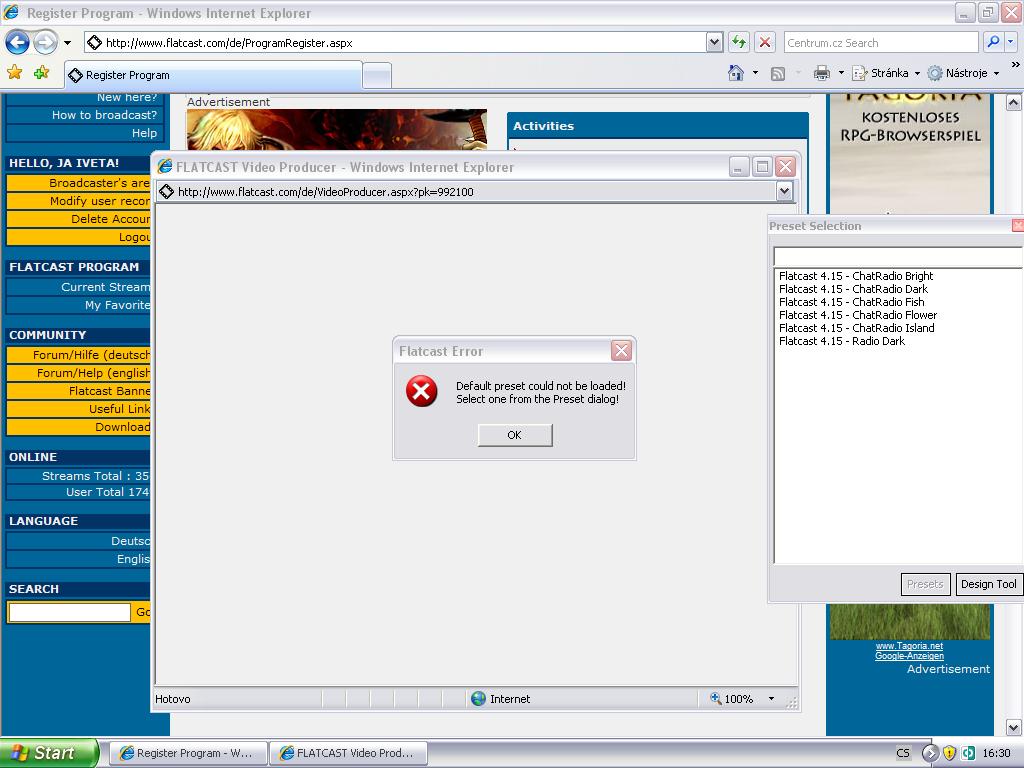
Task: Select the Register Program tab
Action: click(213, 75)
